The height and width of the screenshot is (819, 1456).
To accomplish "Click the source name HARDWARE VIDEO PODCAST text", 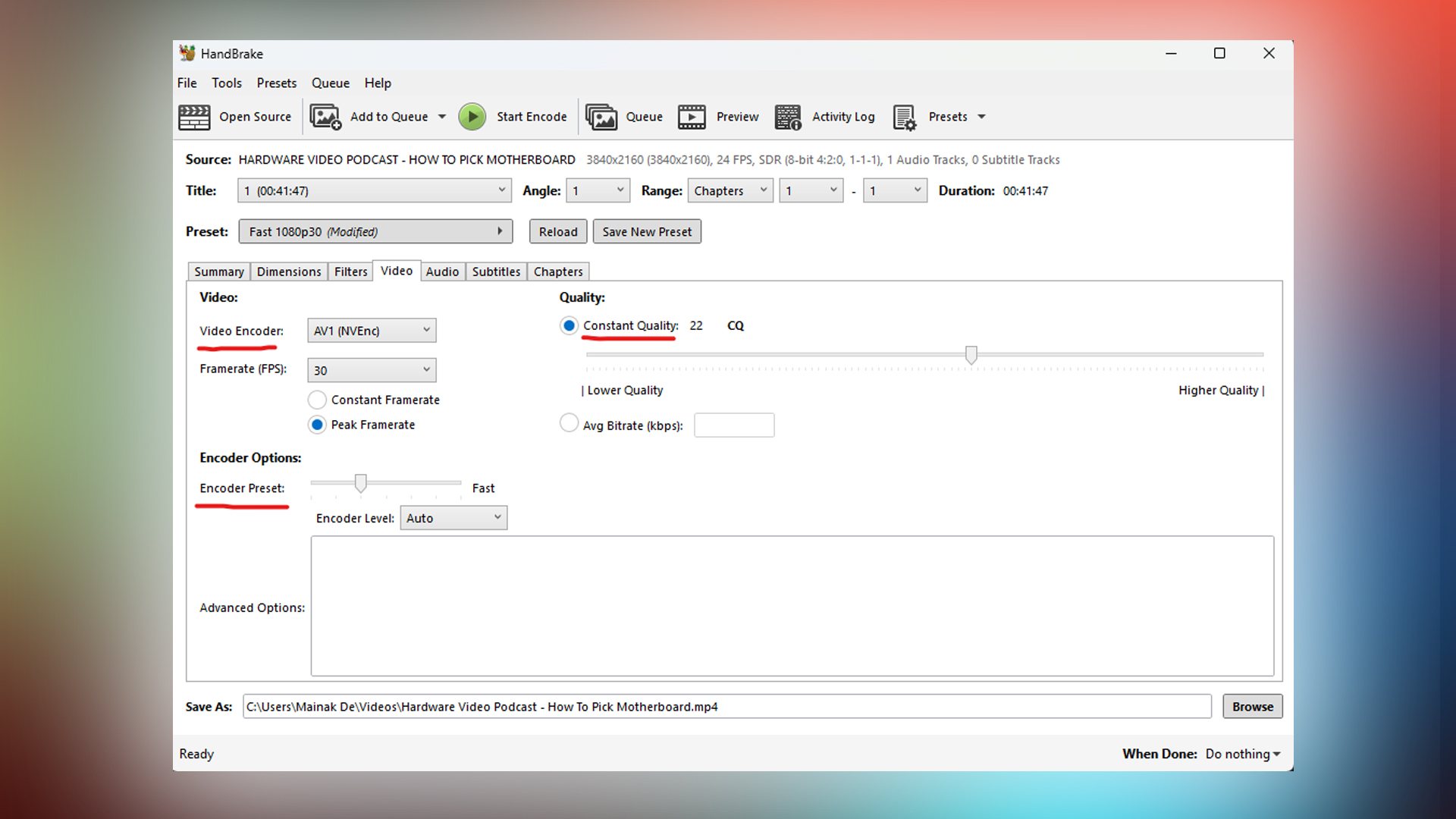I will [x=406, y=159].
